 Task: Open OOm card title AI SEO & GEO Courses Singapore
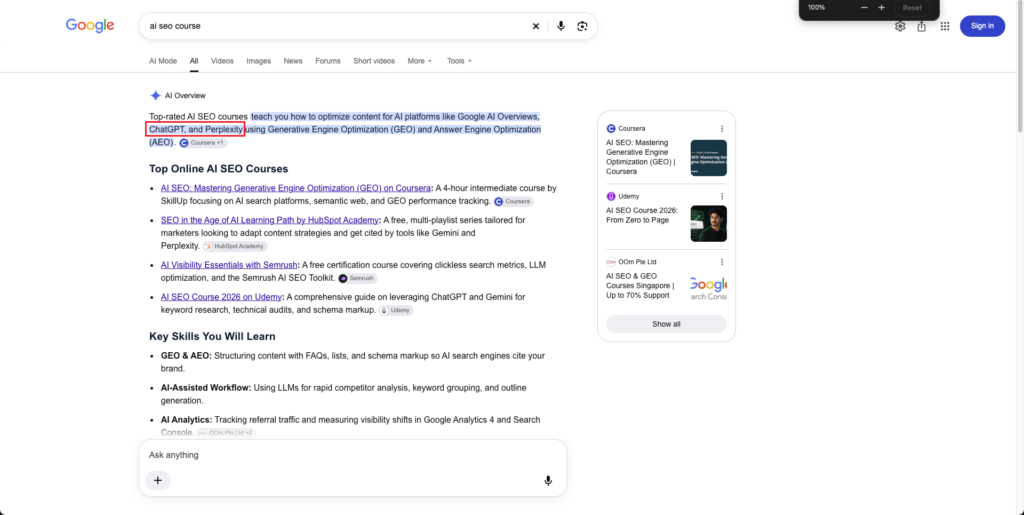640,285
